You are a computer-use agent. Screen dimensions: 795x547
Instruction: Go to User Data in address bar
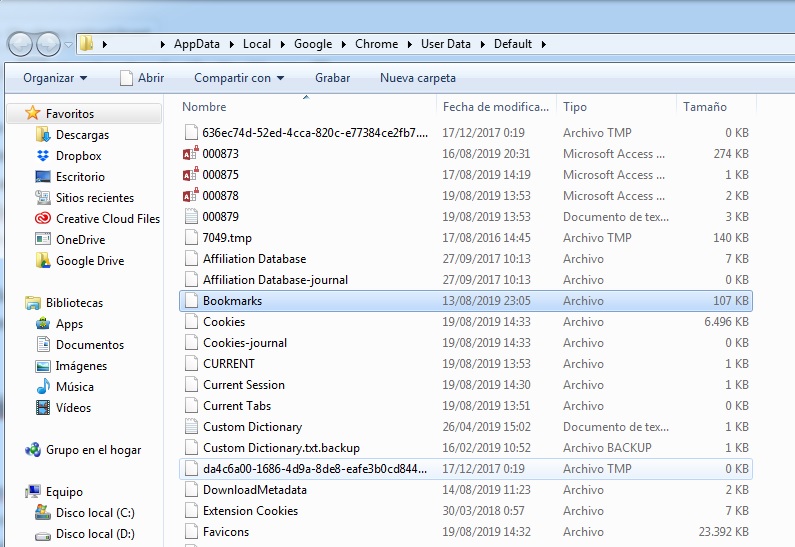tap(446, 44)
